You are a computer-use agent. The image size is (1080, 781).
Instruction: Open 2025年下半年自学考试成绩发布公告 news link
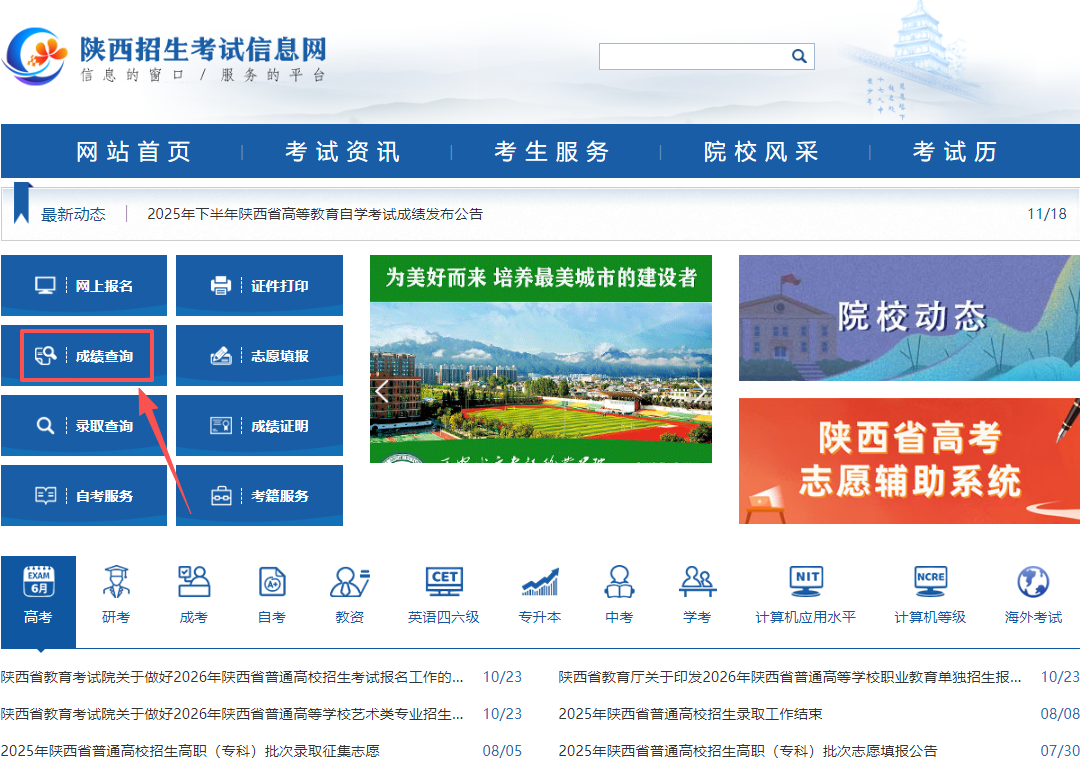point(315,214)
